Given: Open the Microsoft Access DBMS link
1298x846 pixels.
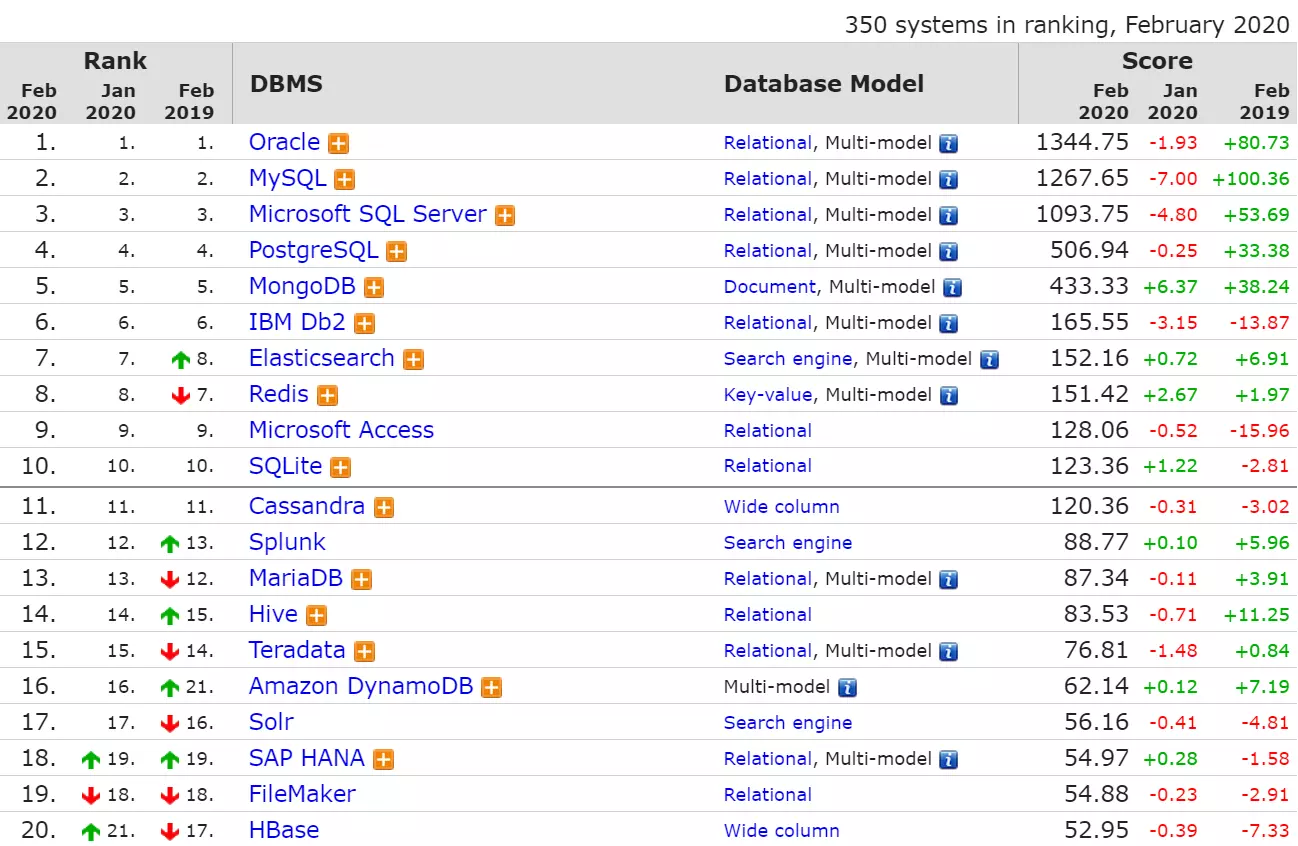Looking at the screenshot, I should pos(341,431).
